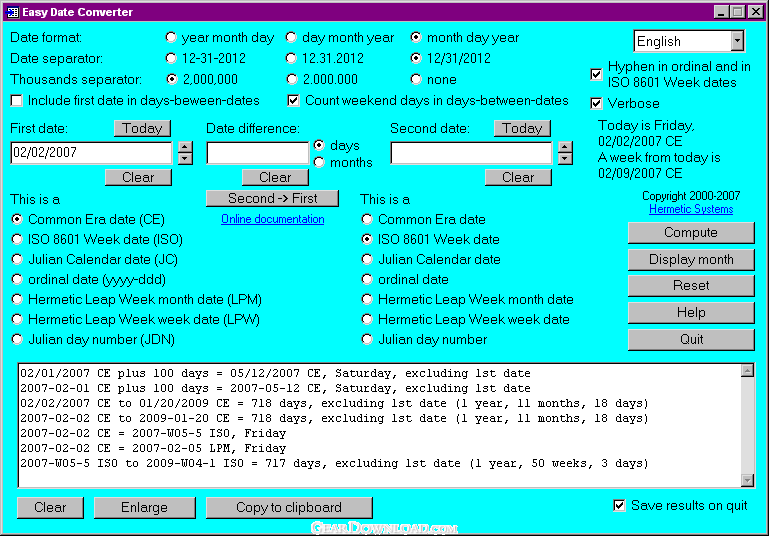The image size is (769, 536).
Task: Select ordinal date (yyyy-ddd) for first date
Action: tap(17, 280)
